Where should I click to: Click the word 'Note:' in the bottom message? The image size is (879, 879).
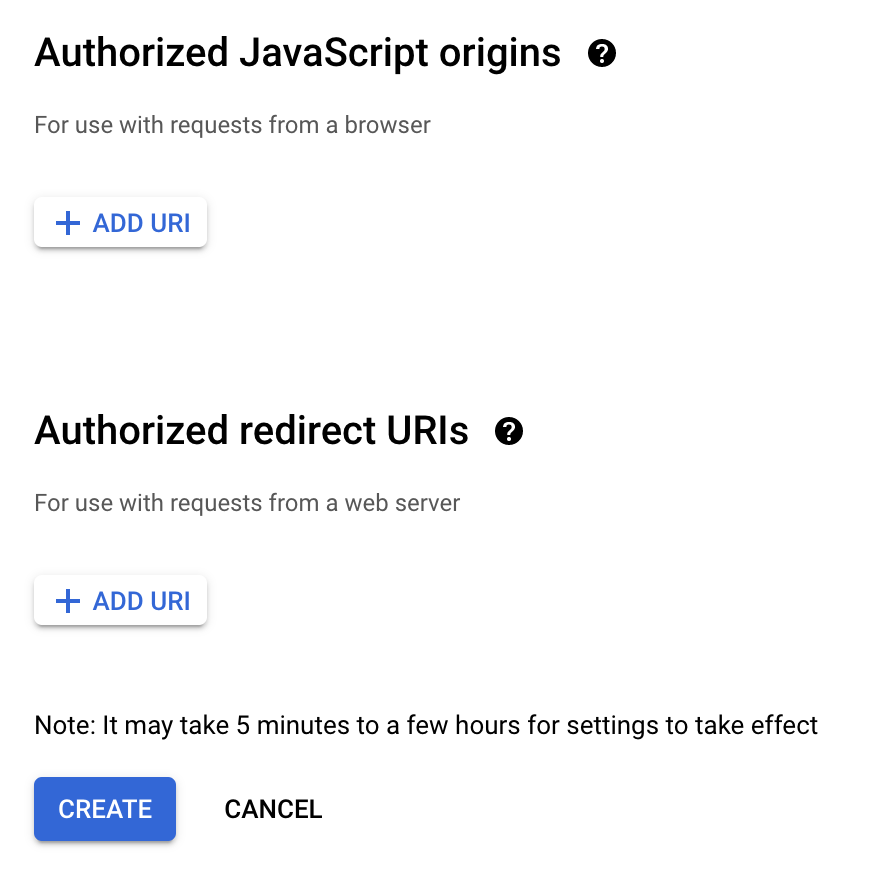[65, 725]
